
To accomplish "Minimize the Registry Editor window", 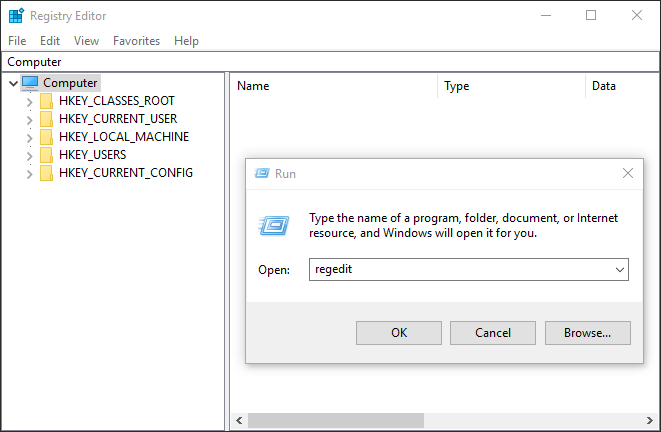I will pos(546,16).
